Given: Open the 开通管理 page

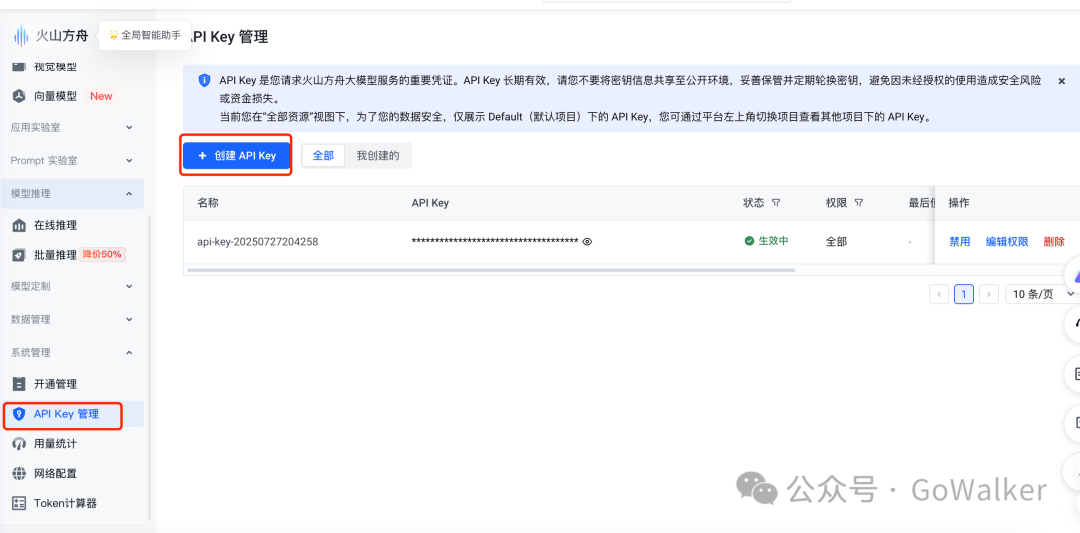Looking at the screenshot, I should [55, 384].
